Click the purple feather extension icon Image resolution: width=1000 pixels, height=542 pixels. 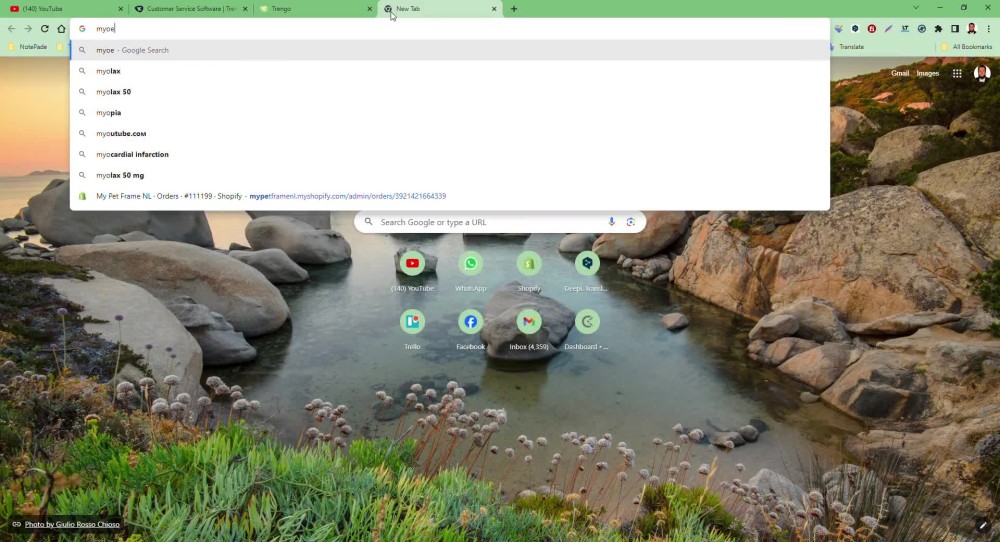tap(888, 29)
